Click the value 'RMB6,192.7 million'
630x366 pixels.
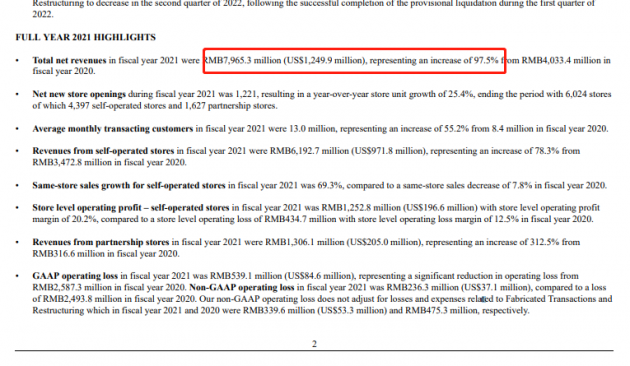pyautogui.click(x=309, y=151)
